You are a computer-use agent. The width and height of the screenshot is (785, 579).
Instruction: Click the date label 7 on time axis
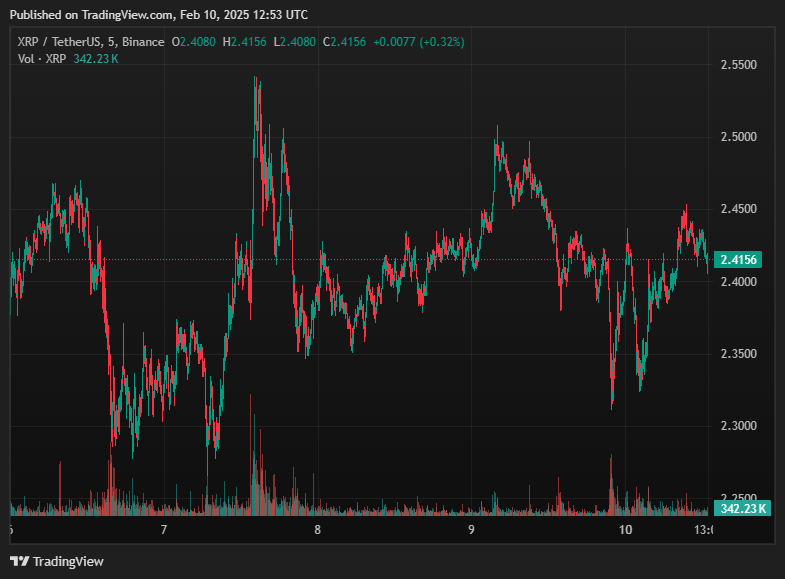coord(164,529)
